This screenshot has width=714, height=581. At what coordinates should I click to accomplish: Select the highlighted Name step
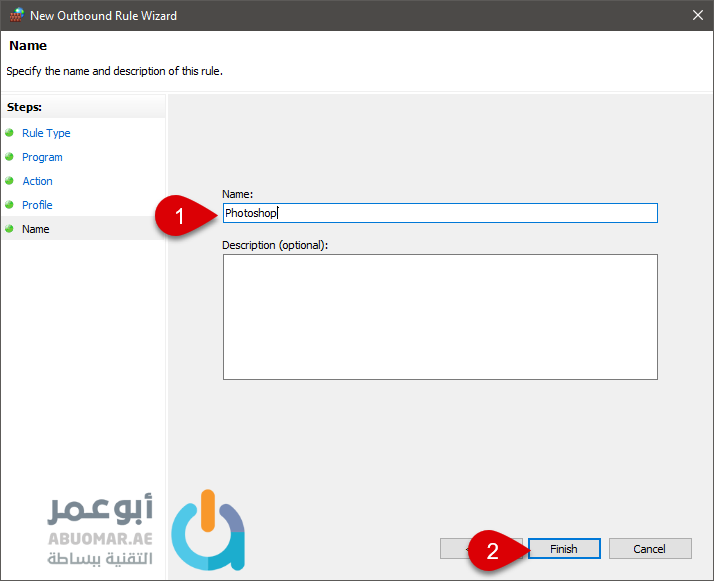click(x=36, y=229)
